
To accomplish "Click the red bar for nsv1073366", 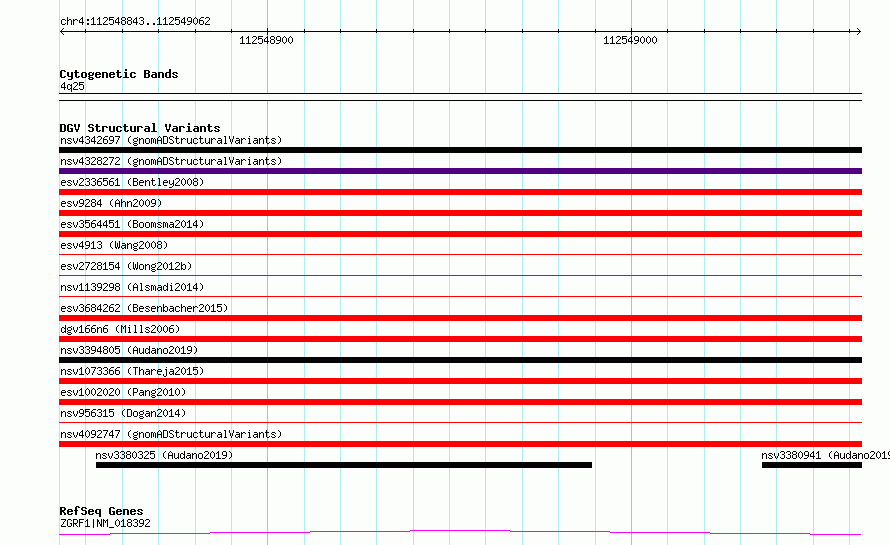I will [460, 381].
